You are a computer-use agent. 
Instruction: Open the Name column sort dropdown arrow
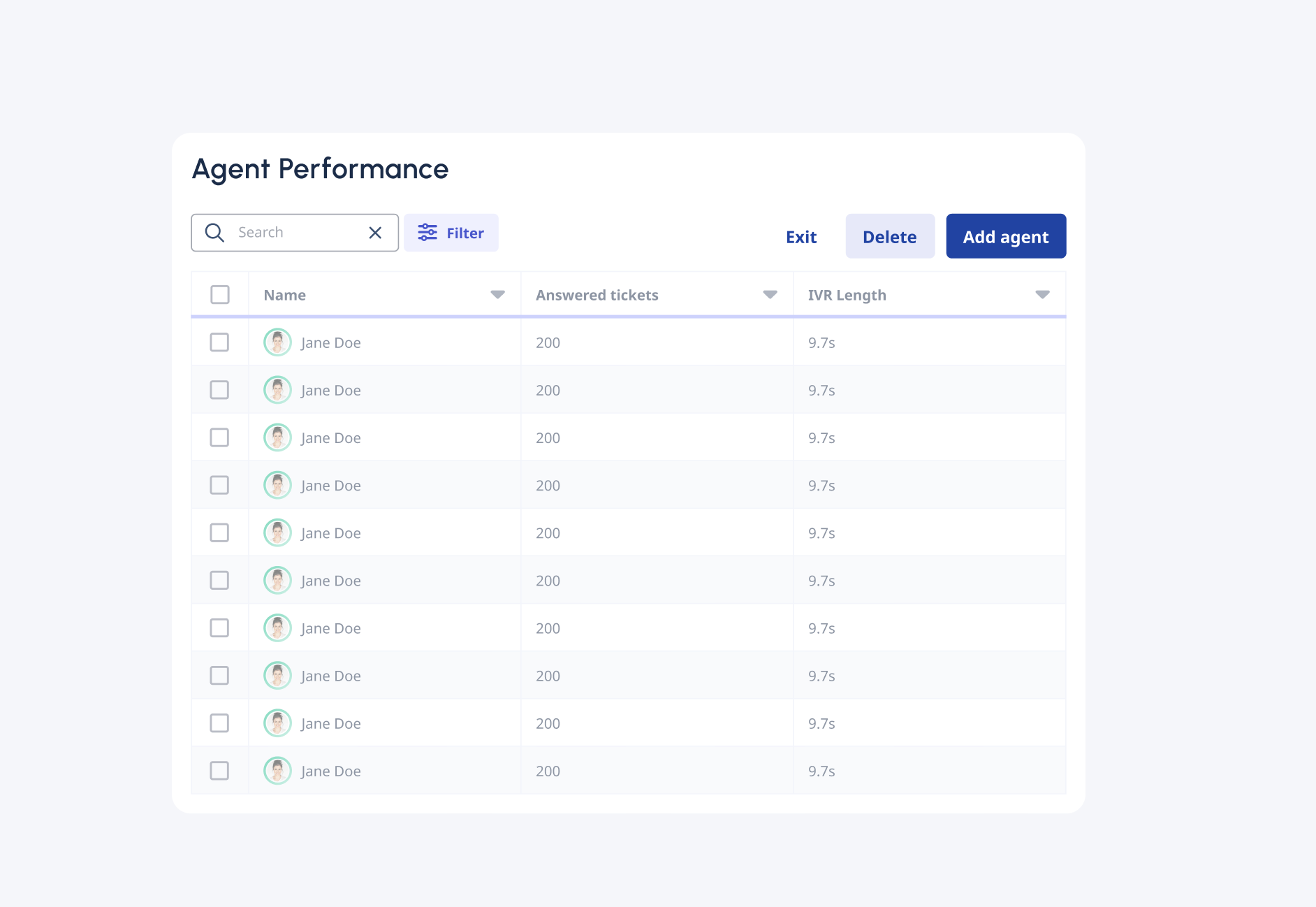coord(497,295)
